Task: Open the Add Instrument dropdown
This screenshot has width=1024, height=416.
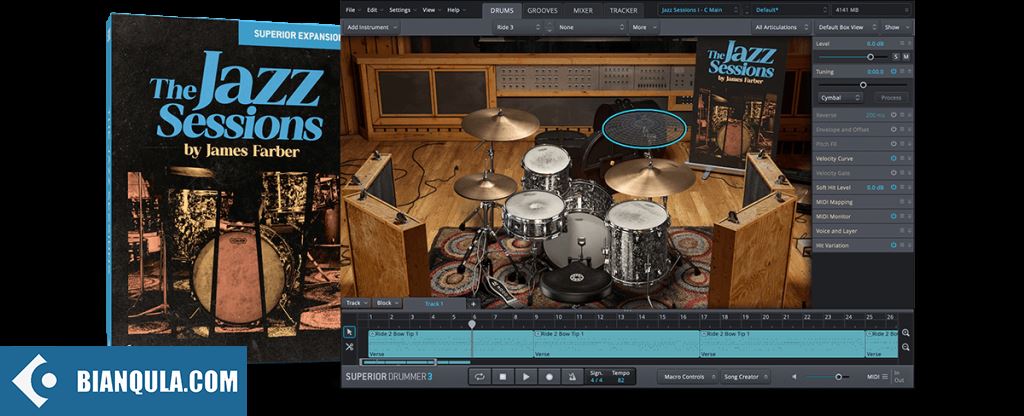Action: pyautogui.click(x=371, y=27)
